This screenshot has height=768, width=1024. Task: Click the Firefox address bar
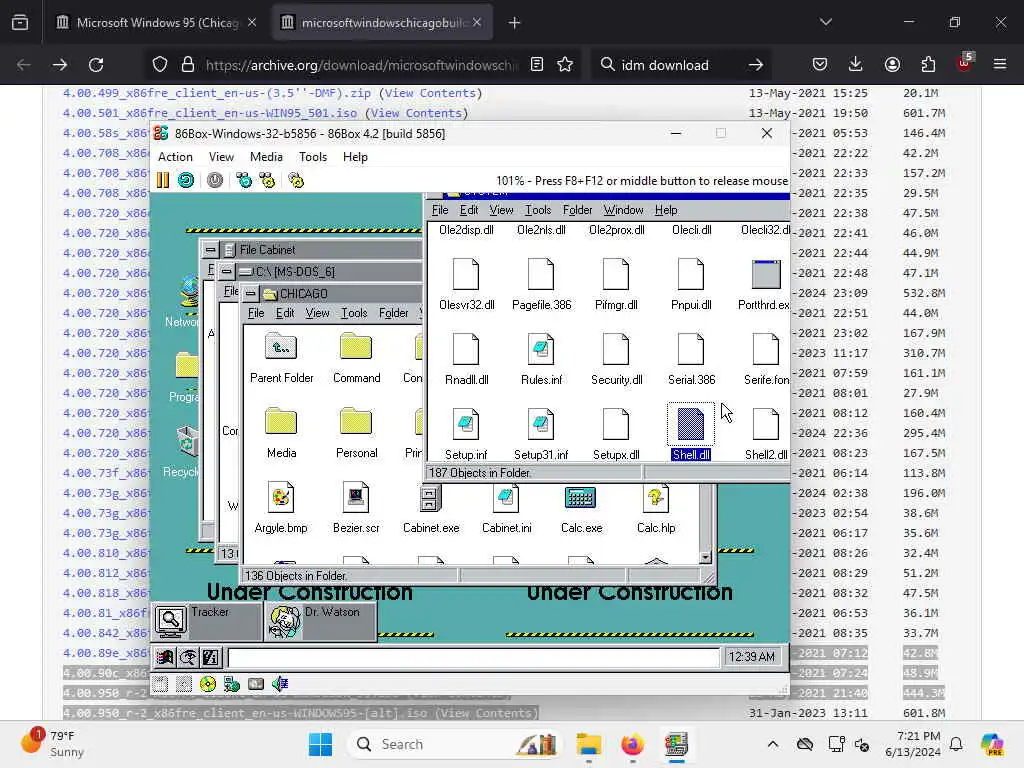tap(360, 65)
